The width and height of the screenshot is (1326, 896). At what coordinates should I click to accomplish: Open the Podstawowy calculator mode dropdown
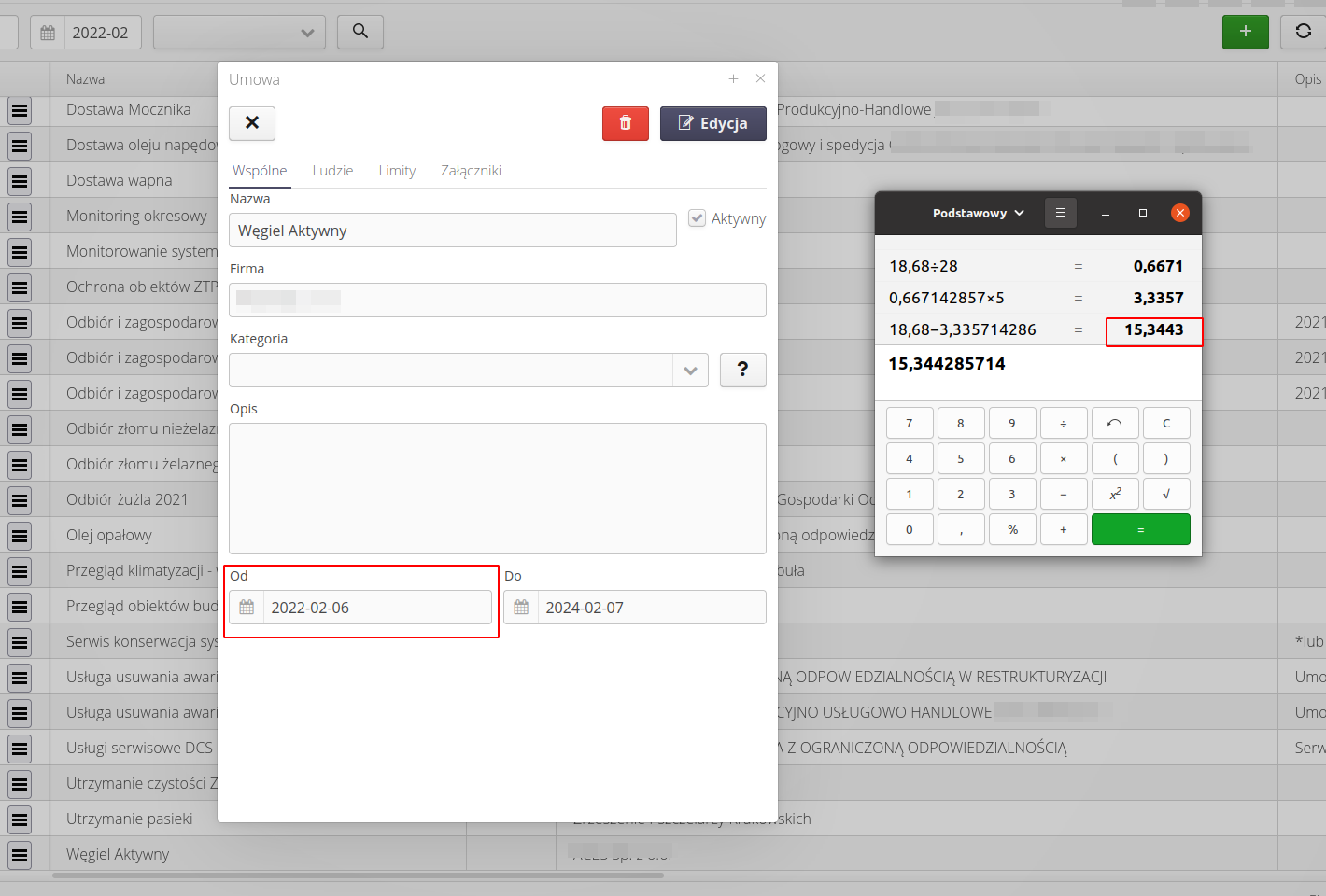pyautogui.click(x=978, y=213)
